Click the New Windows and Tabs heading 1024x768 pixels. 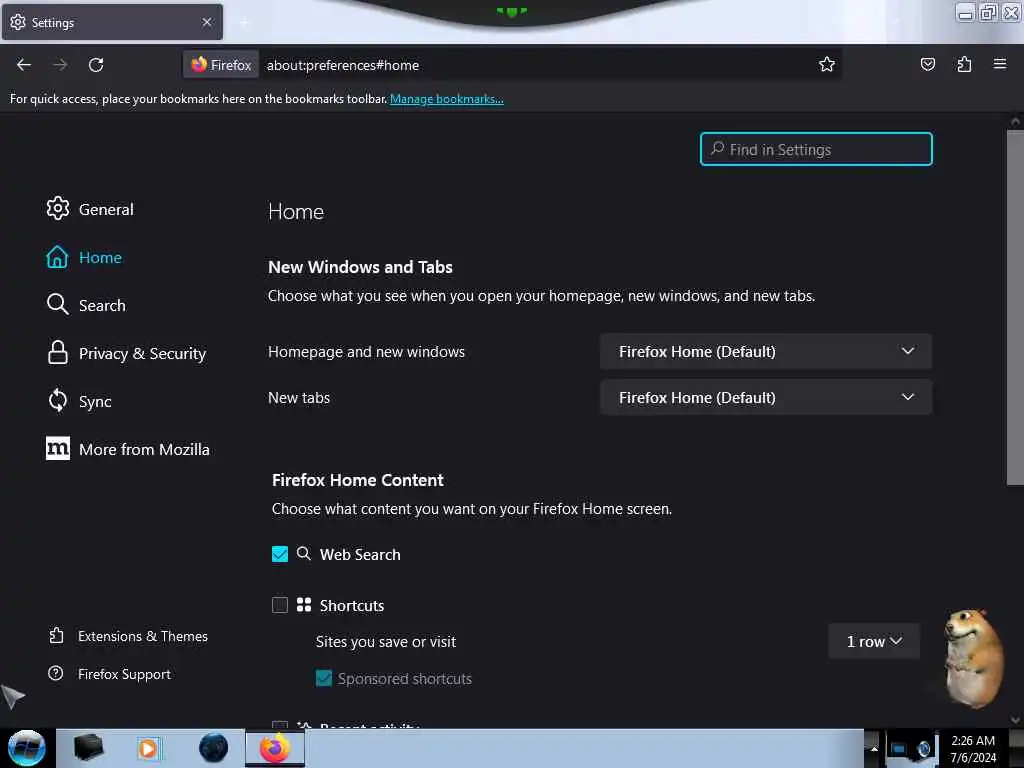click(360, 267)
